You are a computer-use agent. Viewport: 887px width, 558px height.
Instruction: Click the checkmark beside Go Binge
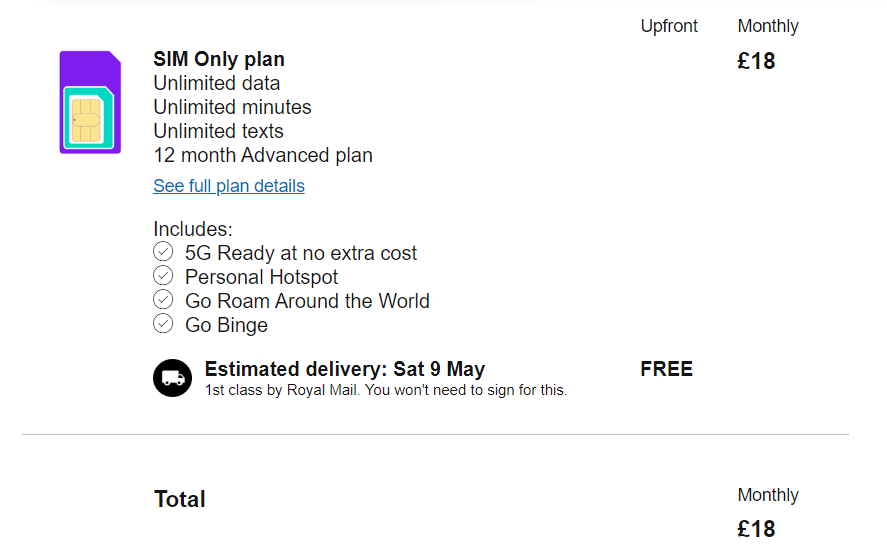[x=163, y=324]
